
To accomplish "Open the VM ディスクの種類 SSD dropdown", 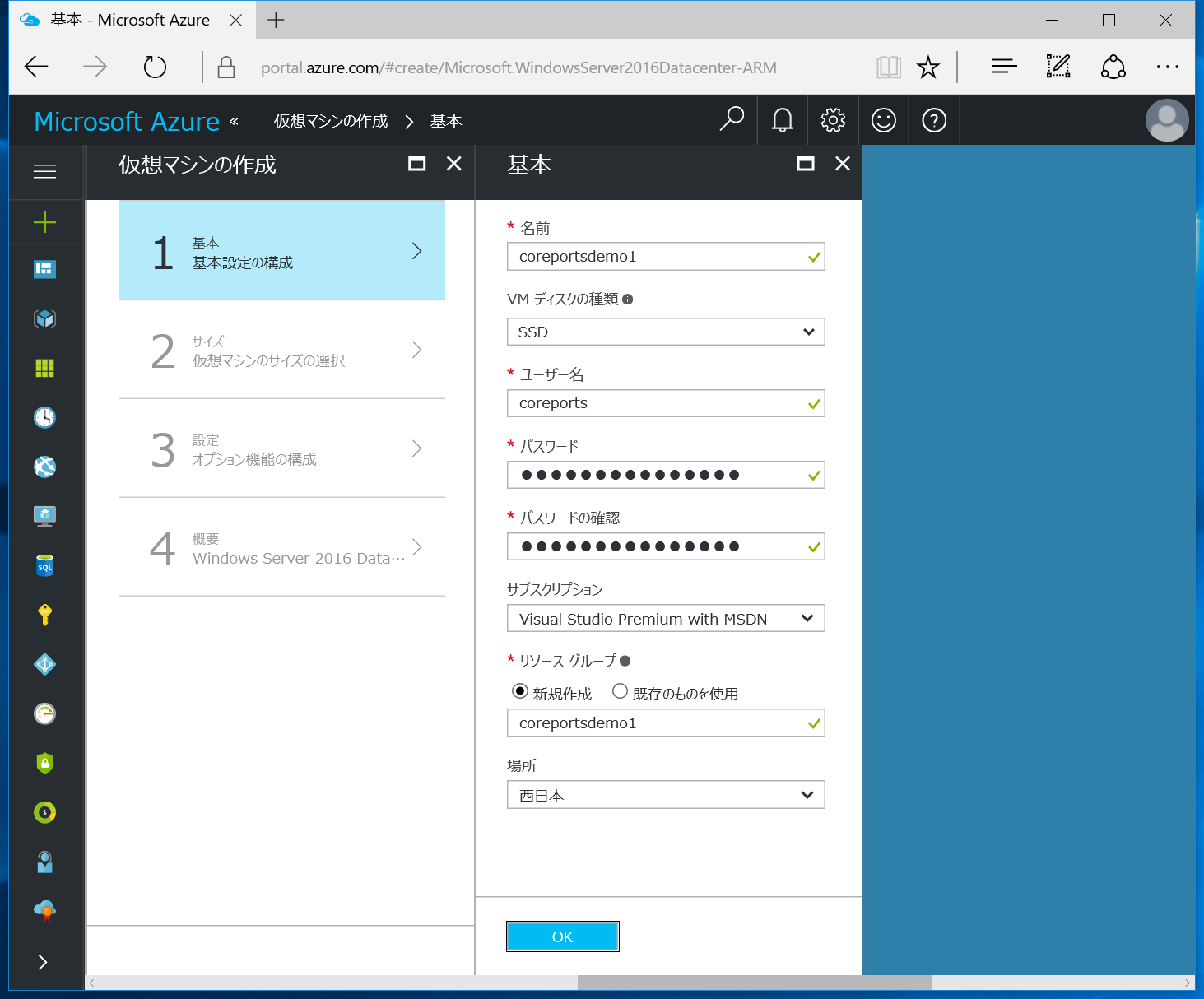I will tap(666, 332).
